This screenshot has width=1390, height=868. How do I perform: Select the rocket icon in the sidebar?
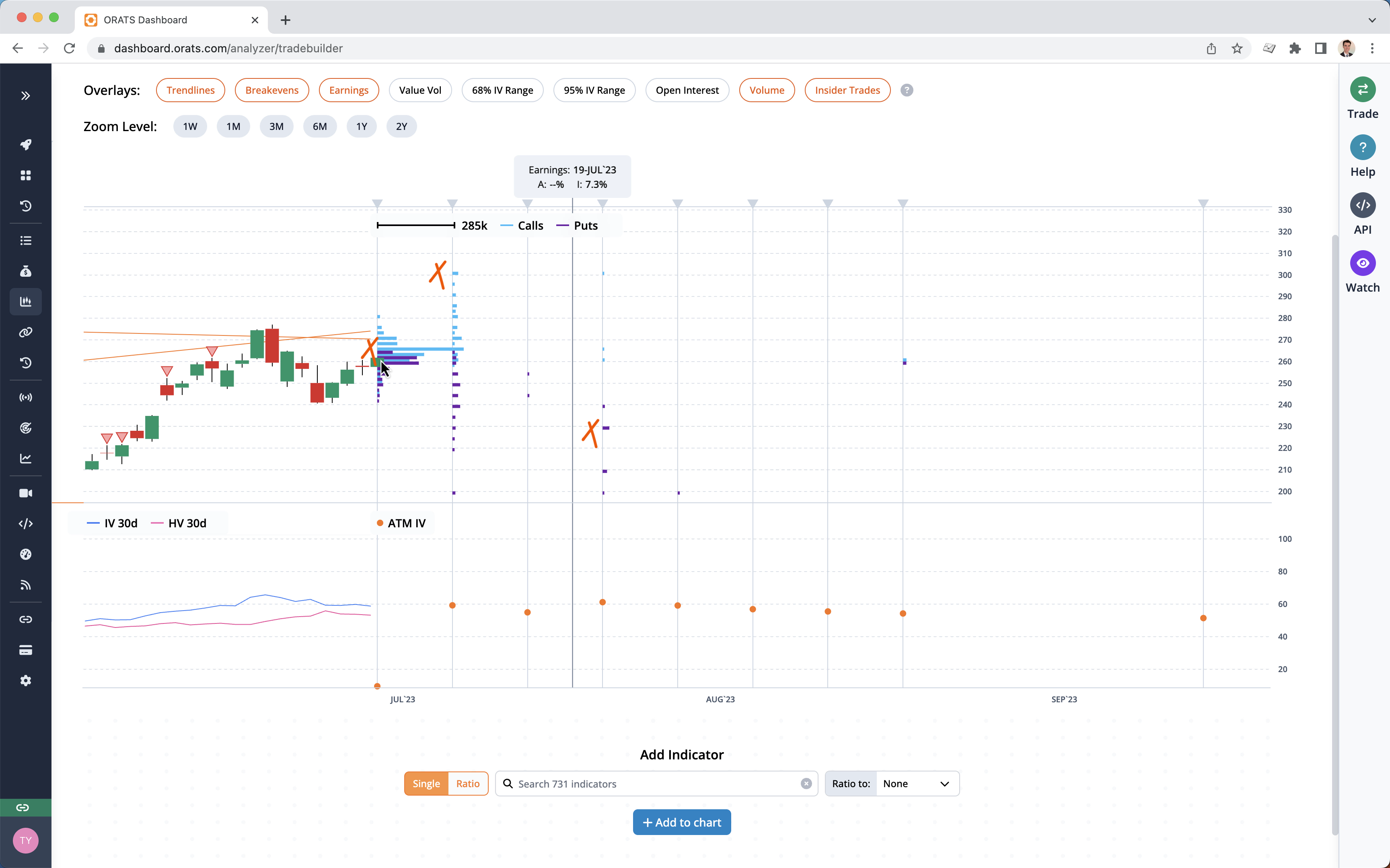tap(25, 145)
